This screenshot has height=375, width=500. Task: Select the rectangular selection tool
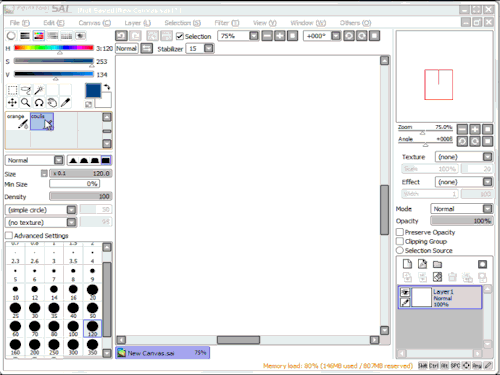pos(13,90)
